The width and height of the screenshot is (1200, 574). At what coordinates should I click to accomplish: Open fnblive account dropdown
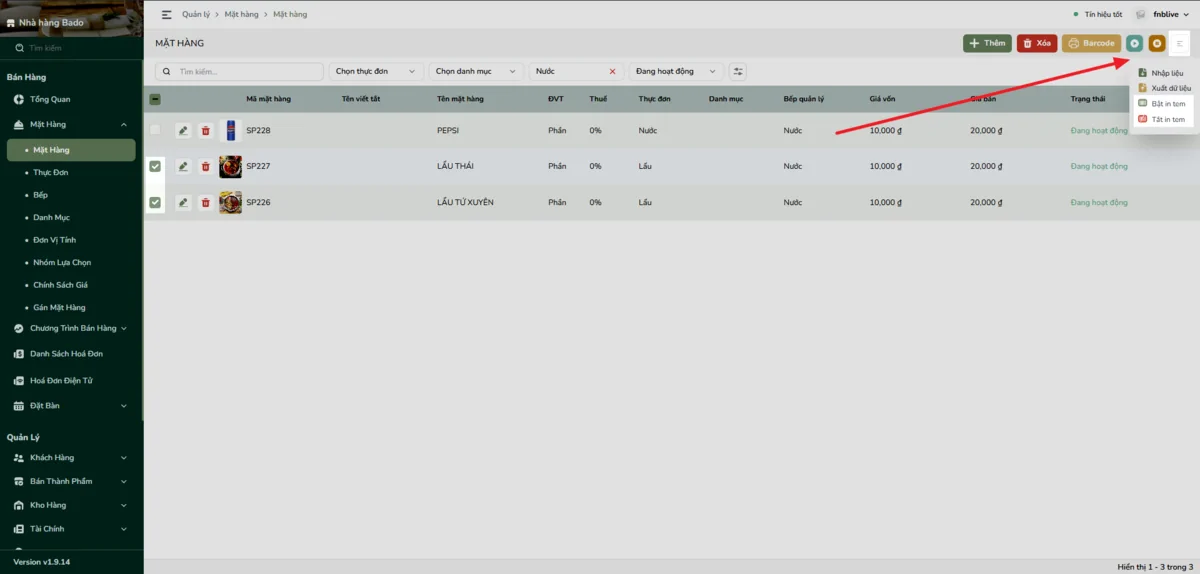(1171, 15)
